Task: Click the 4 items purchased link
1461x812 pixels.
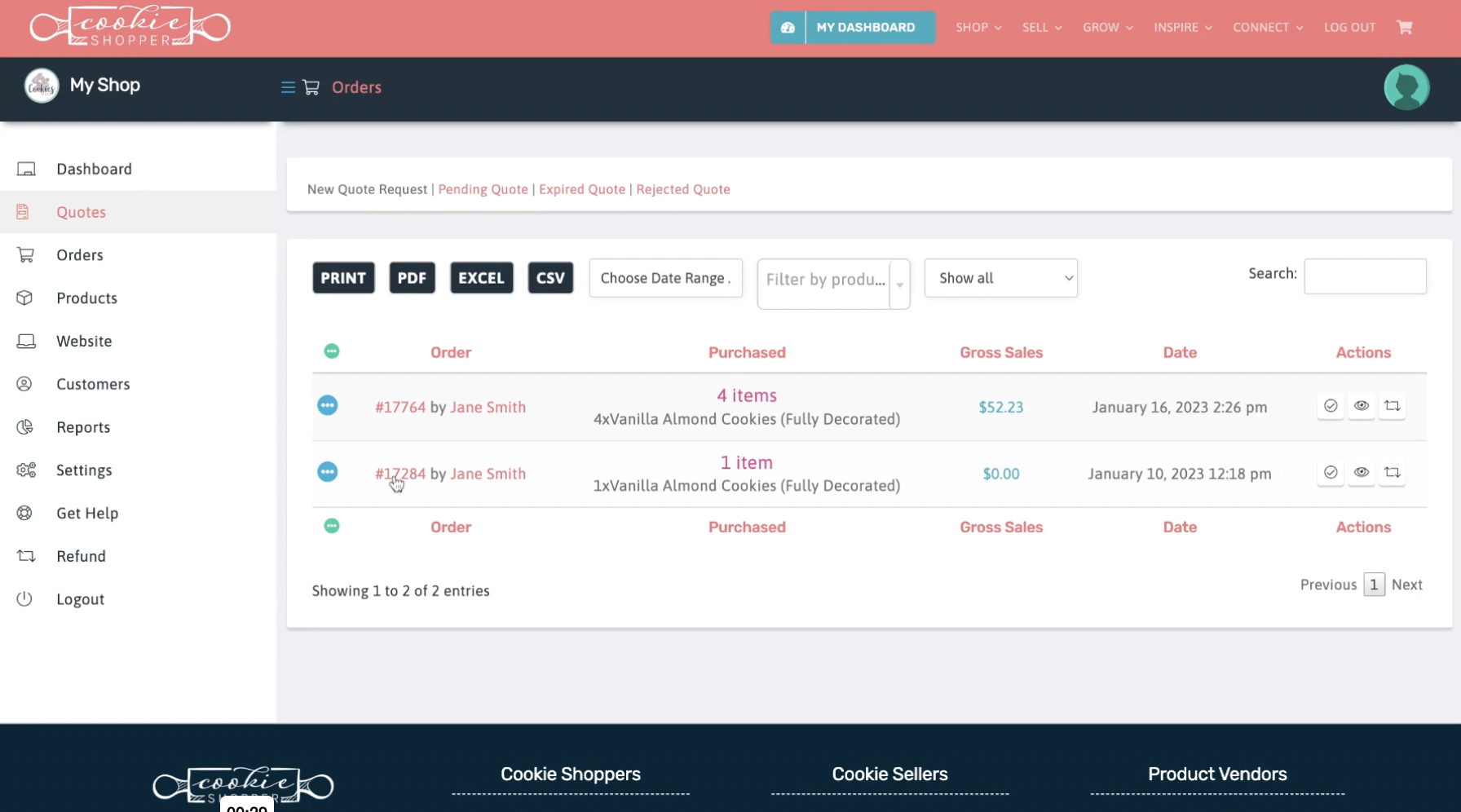Action: click(x=747, y=395)
